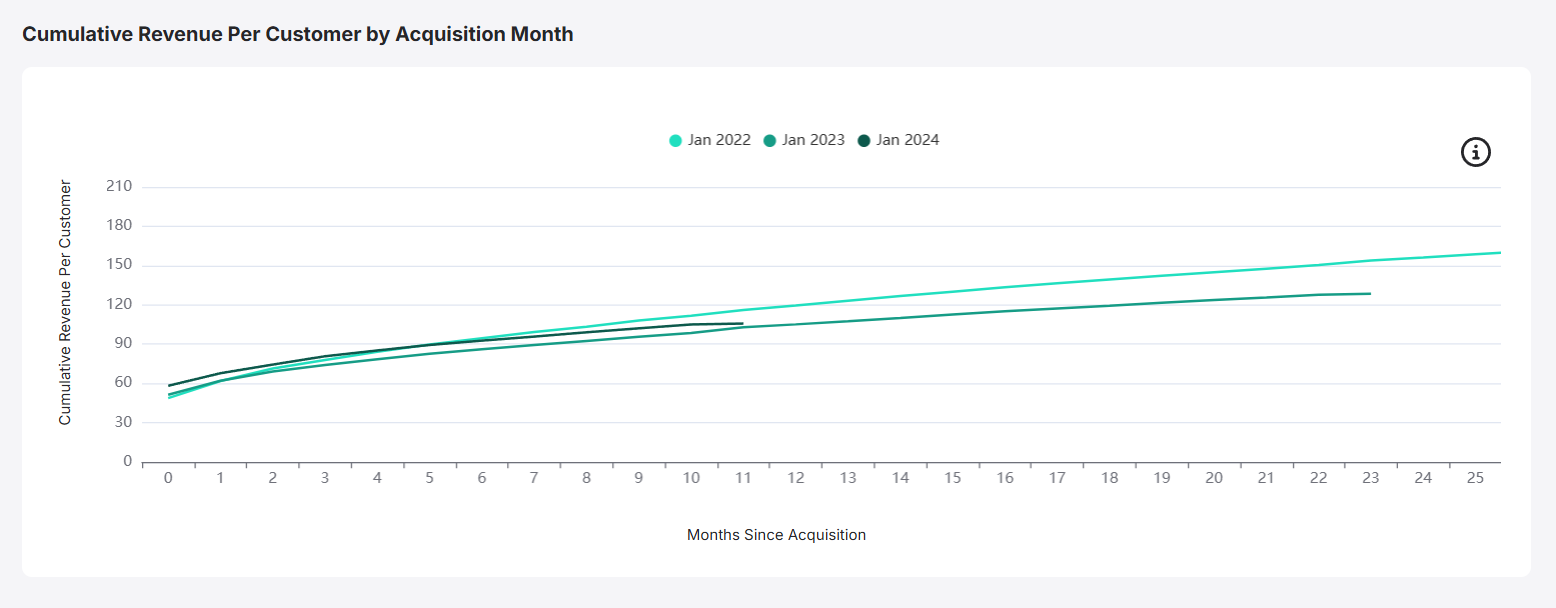Click the Jan 2024 dark green legend dot
This screenshot has width=1556, height=608.
[x=865, y=141]
